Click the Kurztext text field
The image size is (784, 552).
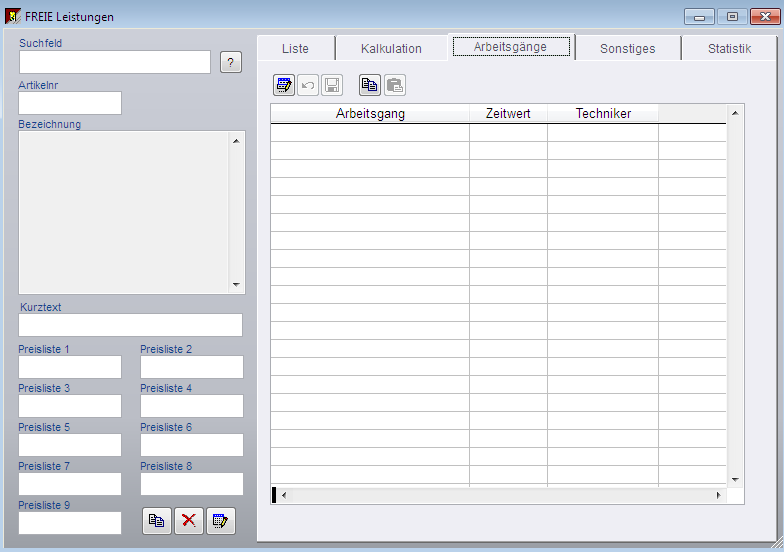point(130,325)
